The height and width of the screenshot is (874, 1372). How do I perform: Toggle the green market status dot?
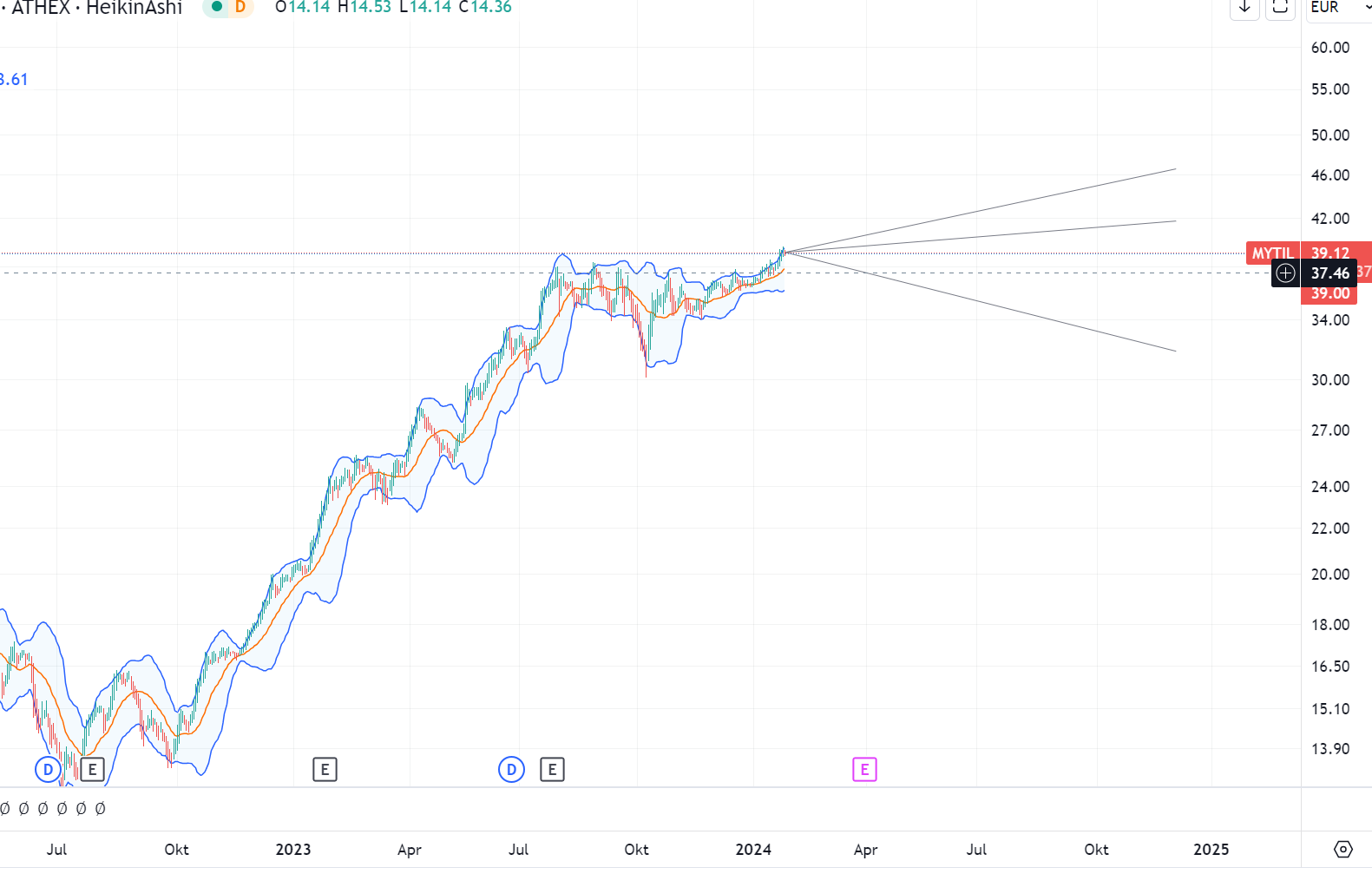pyautogui.click(x=217, y=7)
